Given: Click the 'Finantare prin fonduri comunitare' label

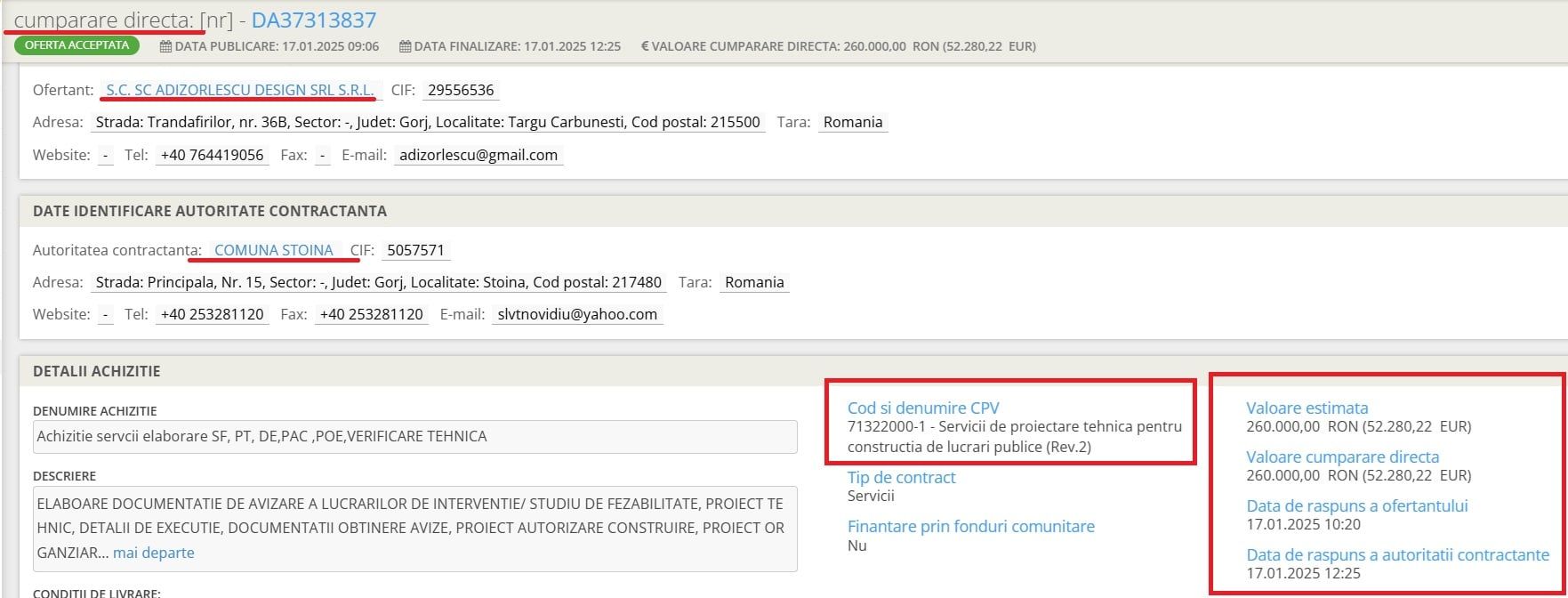Looking at the screenshot, I should (x=970, y=526).
